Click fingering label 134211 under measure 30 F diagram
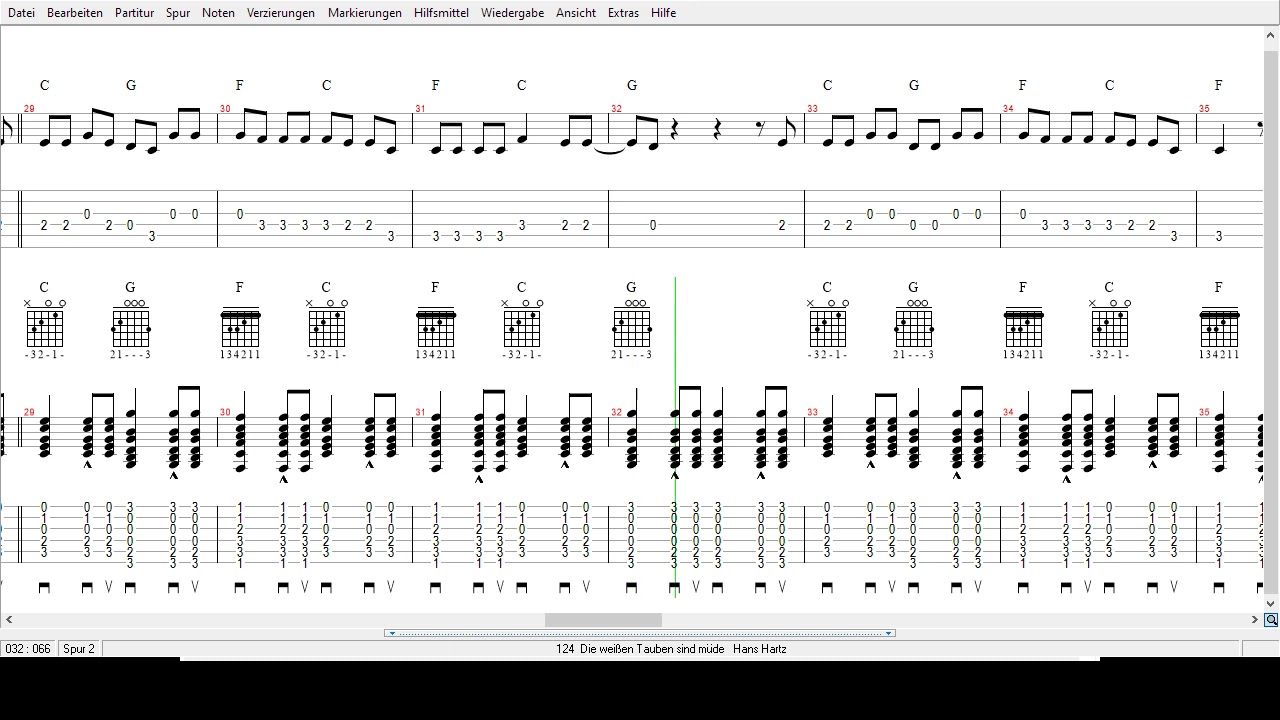This screenshot has width=1280, height=720. (x=240, y=355)
